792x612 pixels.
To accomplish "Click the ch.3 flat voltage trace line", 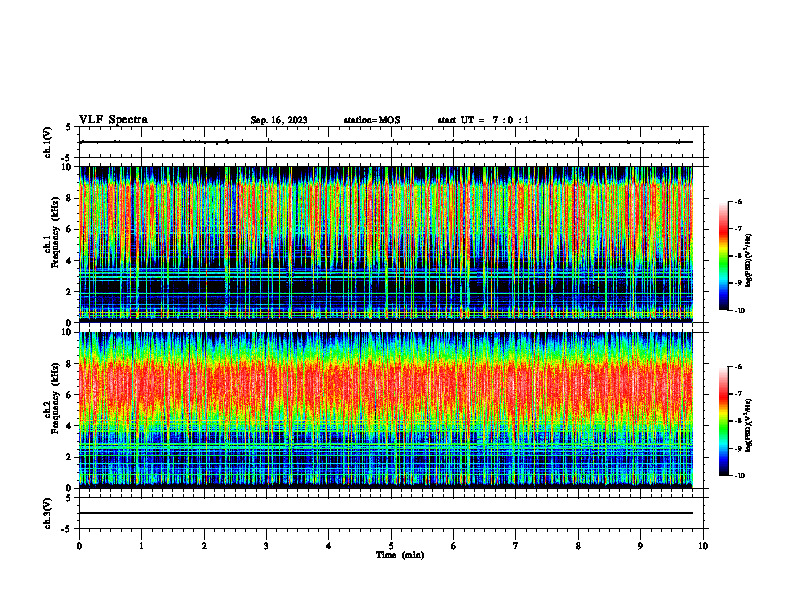I will [x=386, y=513].
